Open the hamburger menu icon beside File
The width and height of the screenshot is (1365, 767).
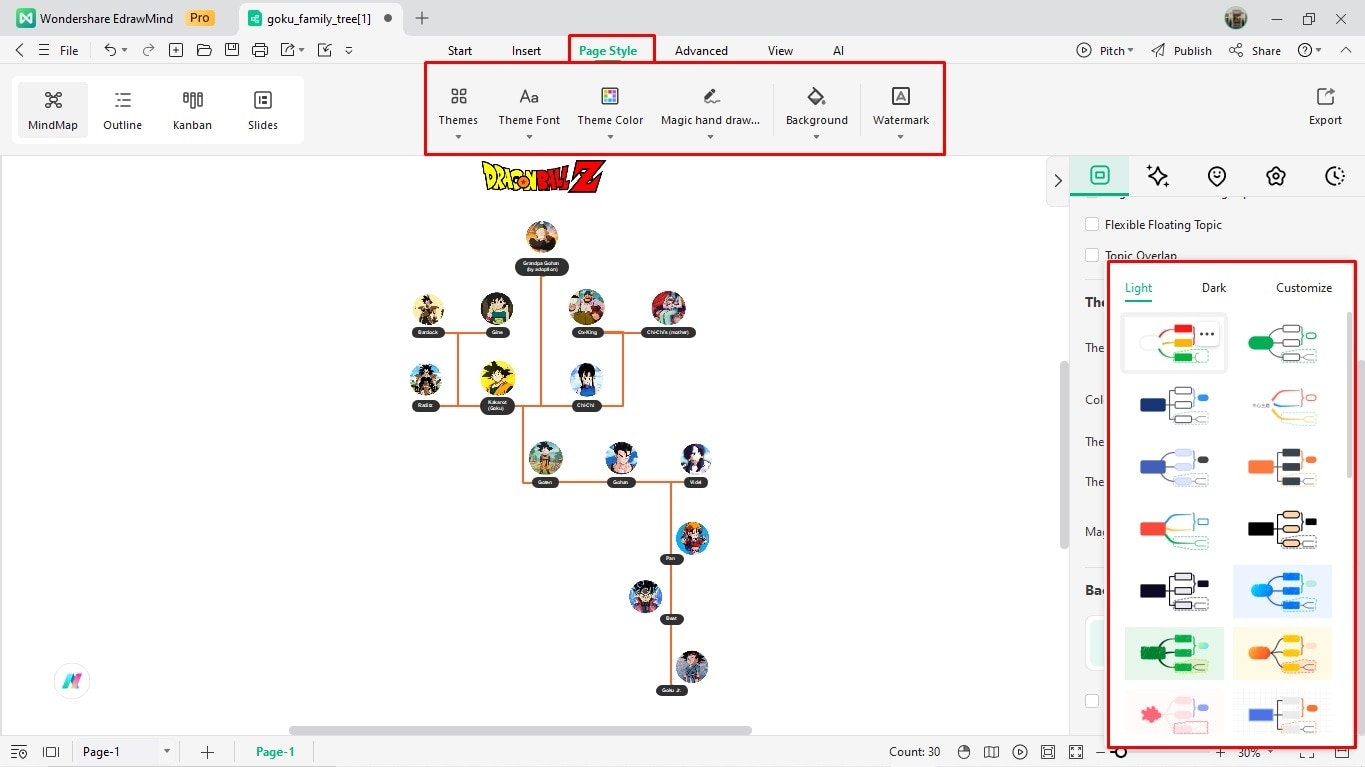43,50
